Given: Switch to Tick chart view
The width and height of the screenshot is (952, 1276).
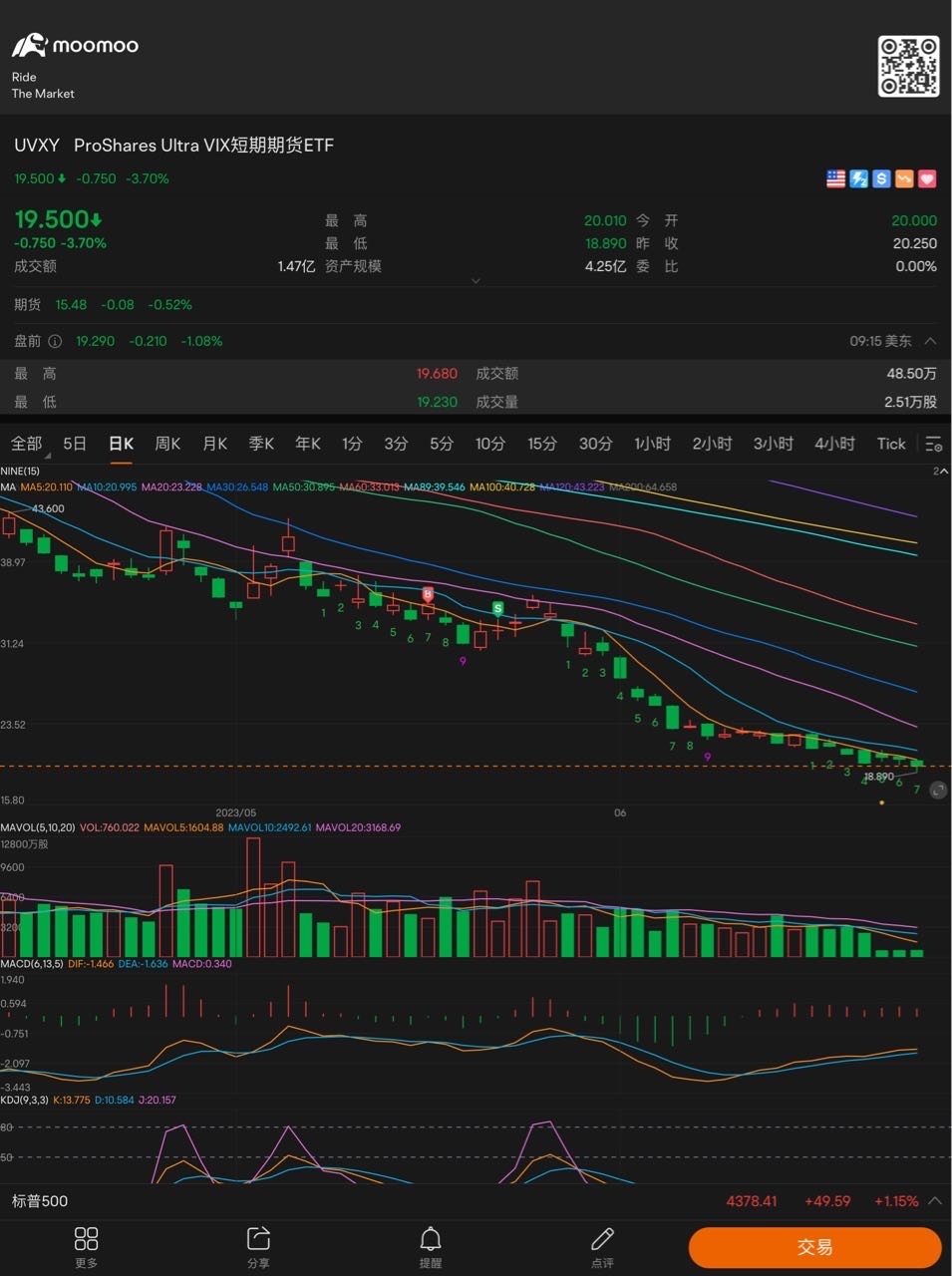Looking at the screenshot, I should click(x=891, y=444).
